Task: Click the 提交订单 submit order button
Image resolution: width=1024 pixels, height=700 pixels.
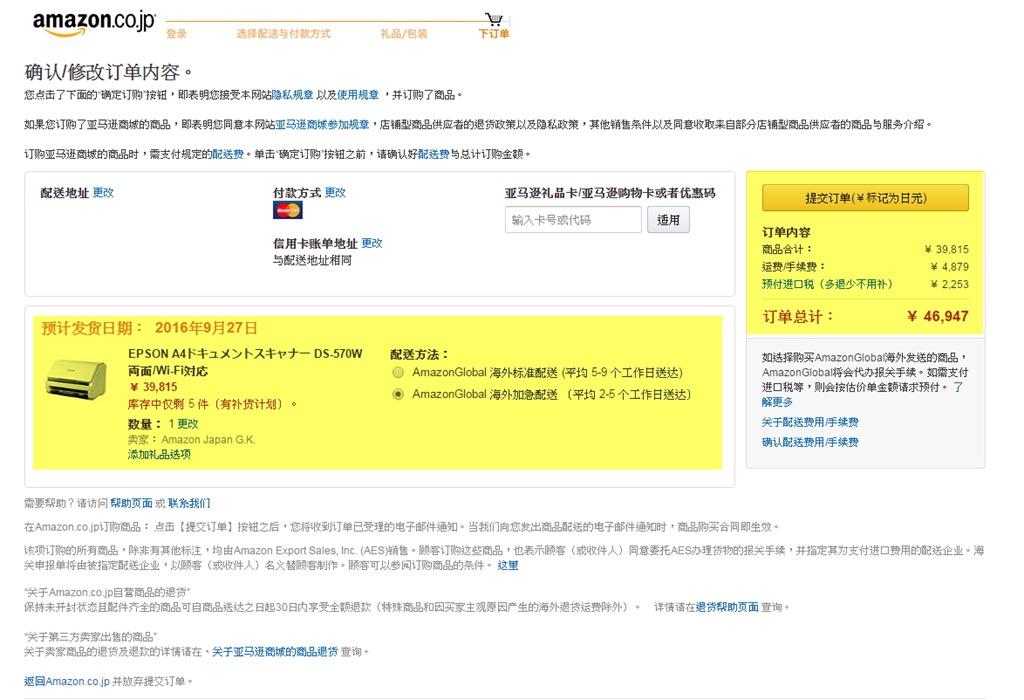Action: point(865,198)
